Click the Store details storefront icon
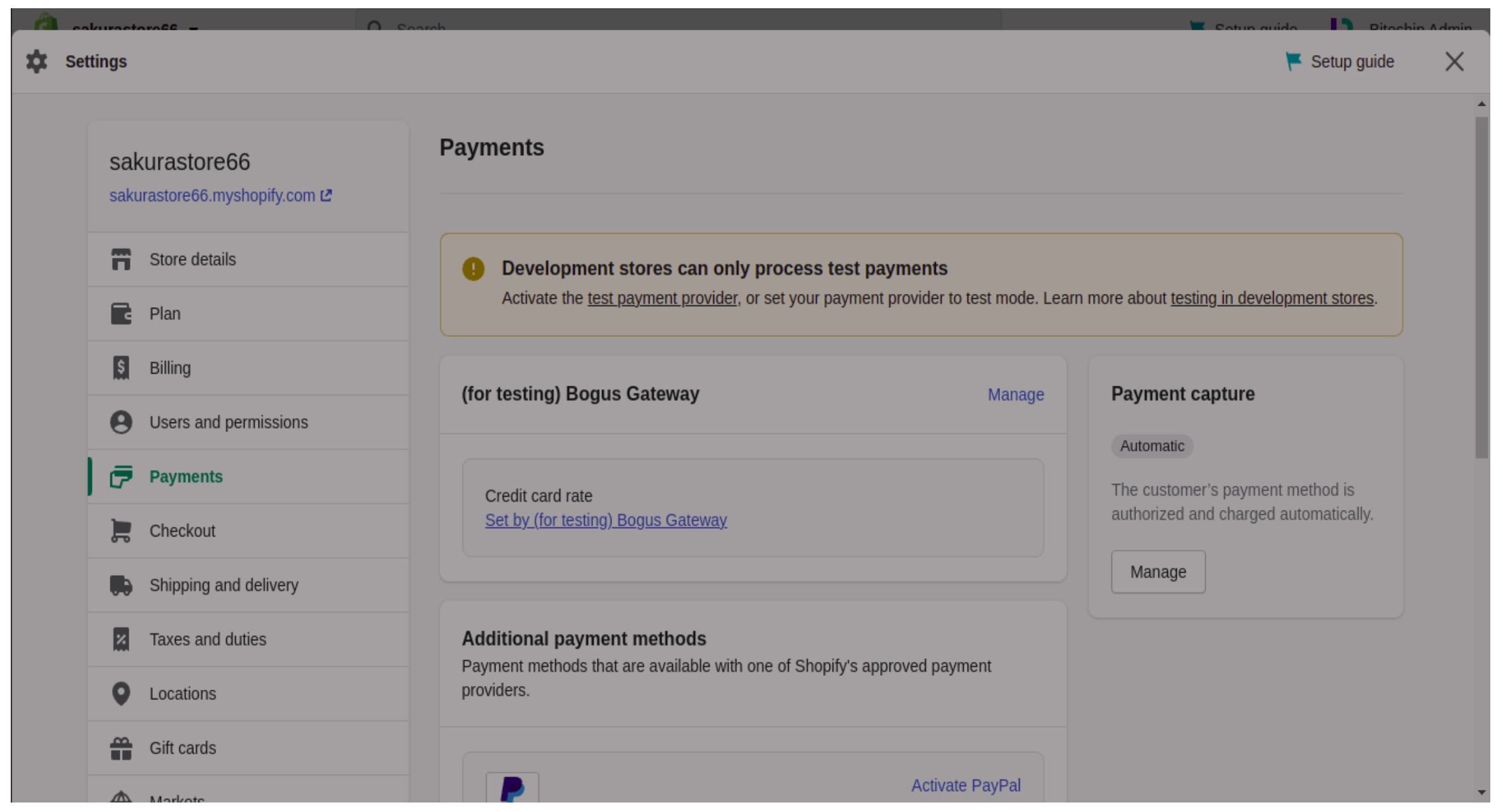Screen dimensions: 1503x812 (x=121, y=260)
